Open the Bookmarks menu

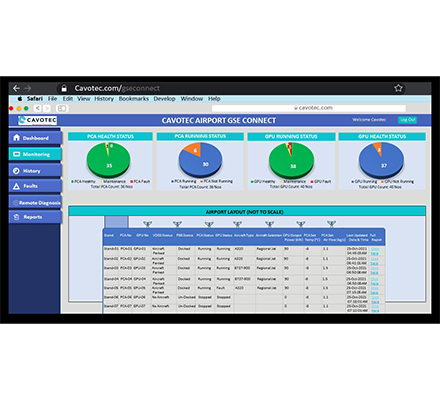pos(134,99)
